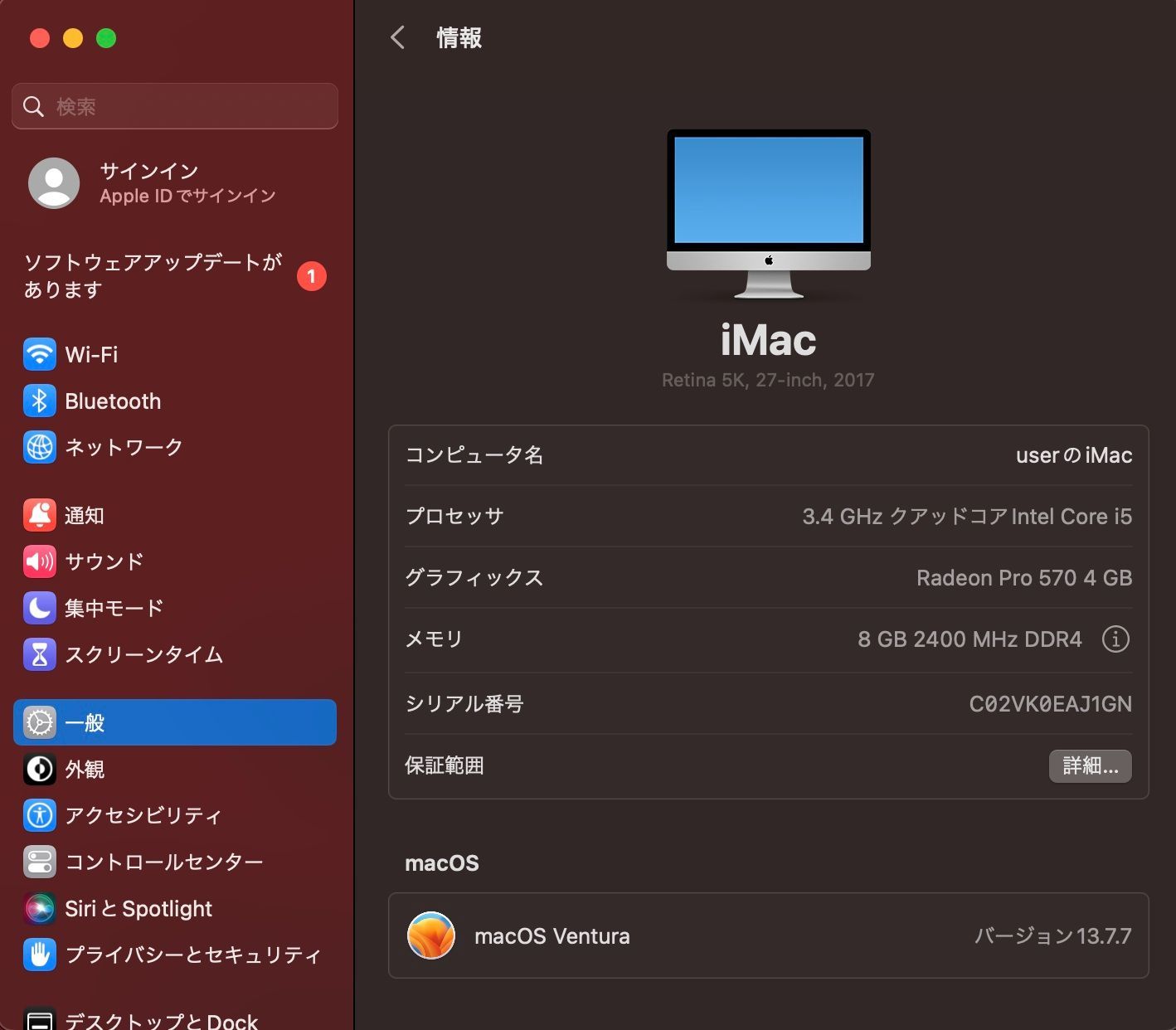Select プライバシーとセキュリティ label
This screenshot has width=1176, height=1030.
click(193, 955)
